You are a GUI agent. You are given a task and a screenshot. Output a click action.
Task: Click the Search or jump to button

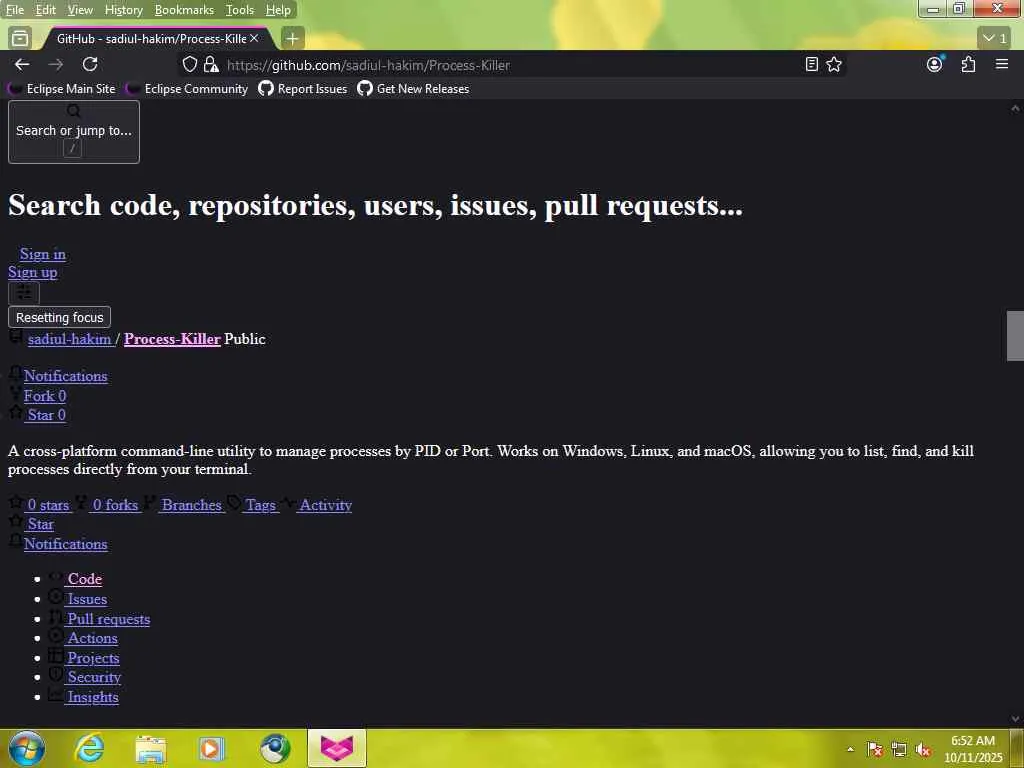click(74, 132)
